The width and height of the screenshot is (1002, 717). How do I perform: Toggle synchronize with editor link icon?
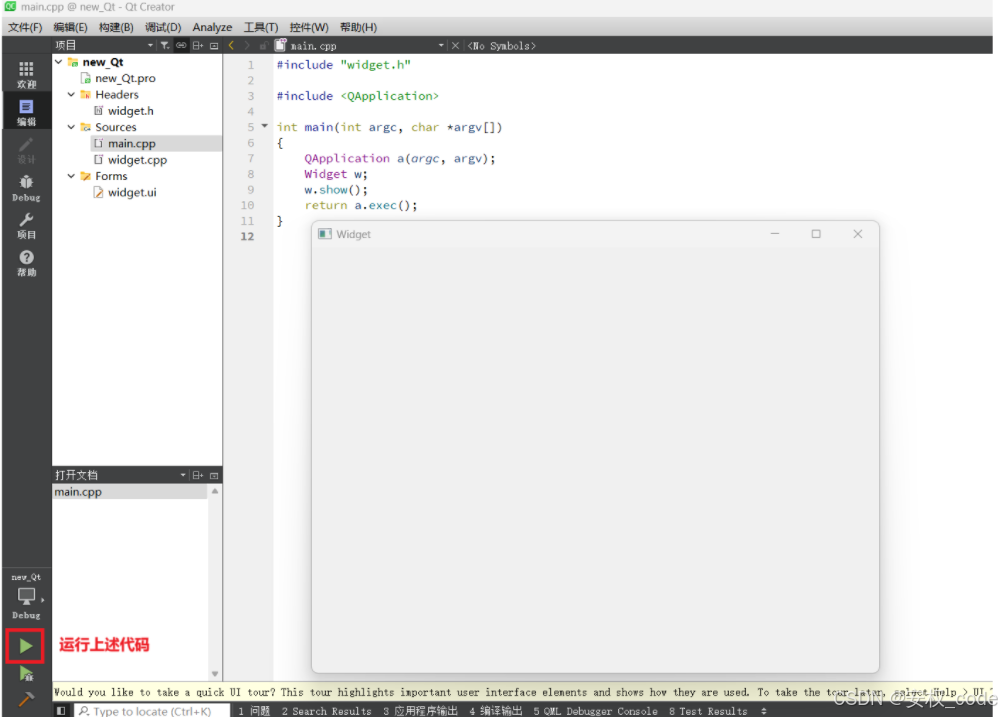(x=181, y=45)
